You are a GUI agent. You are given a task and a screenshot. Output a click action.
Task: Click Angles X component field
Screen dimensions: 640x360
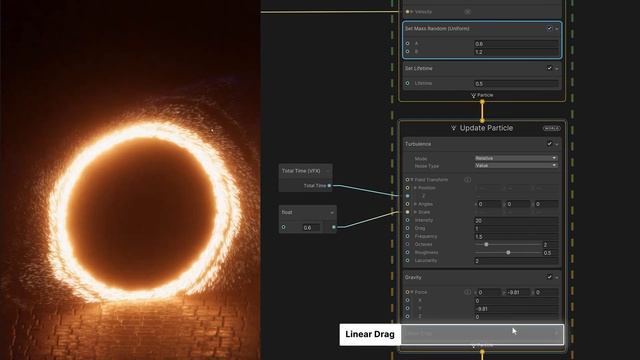tap(489, 204)
